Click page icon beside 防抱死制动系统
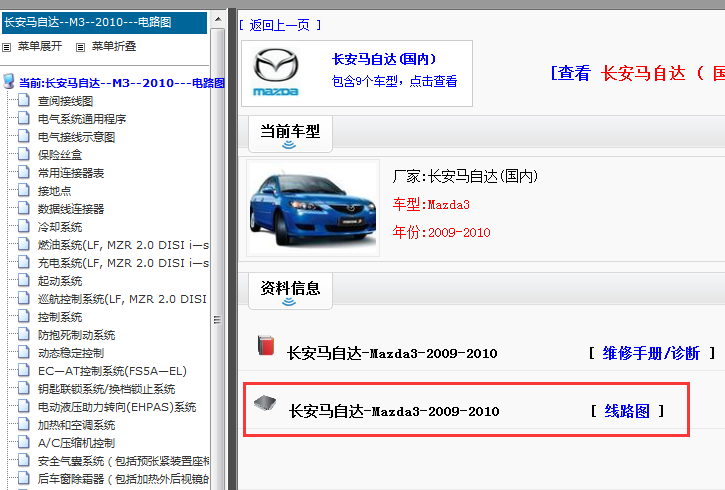725x490 pixels. 24,335
